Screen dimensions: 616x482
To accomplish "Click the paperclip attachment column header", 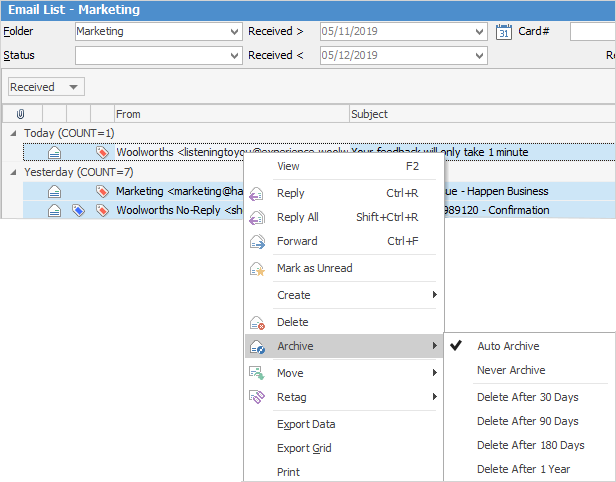I will coord(20,114).
